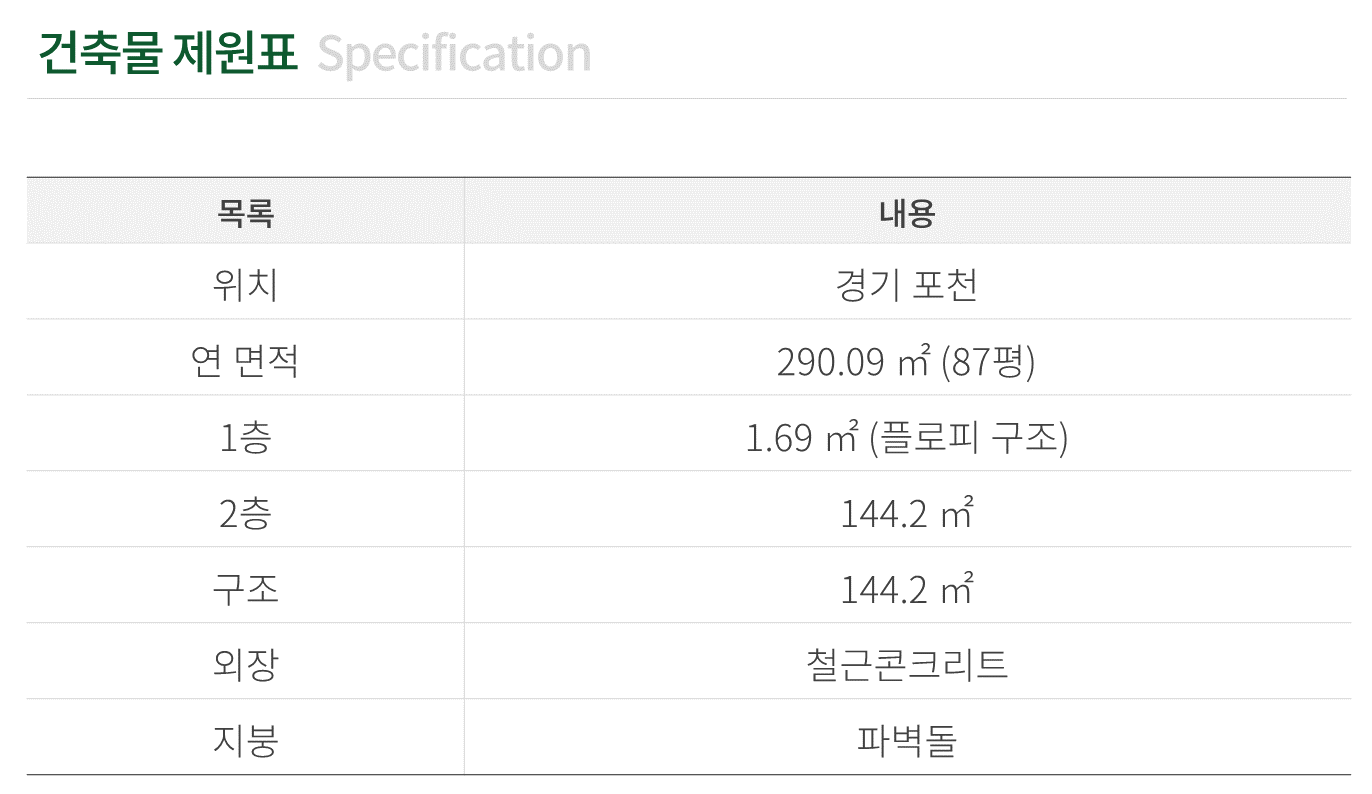The image size is (1372, 794).
Task: Click the 144.2 ㎡ value in 구조 row
Action: click(x=907, y=589)
